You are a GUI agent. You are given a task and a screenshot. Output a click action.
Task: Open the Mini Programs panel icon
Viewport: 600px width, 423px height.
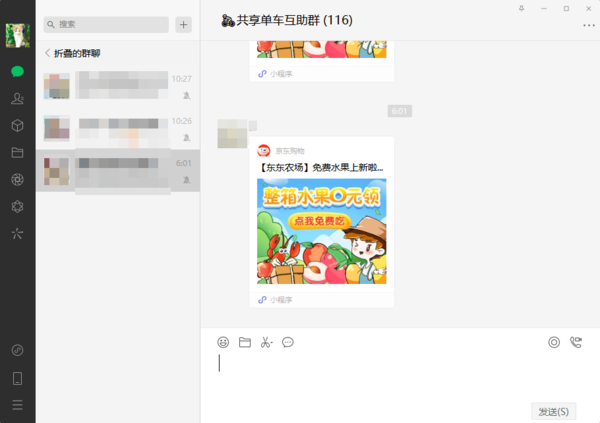click(x=17, y=350)
